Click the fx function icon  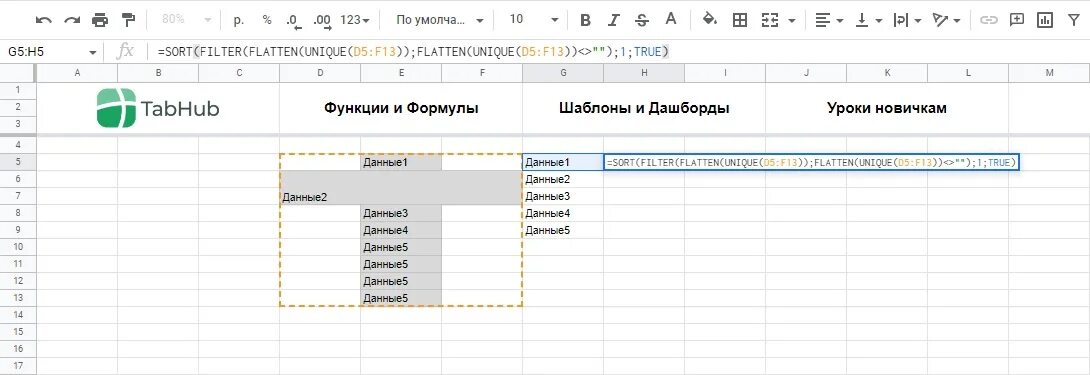126,51
